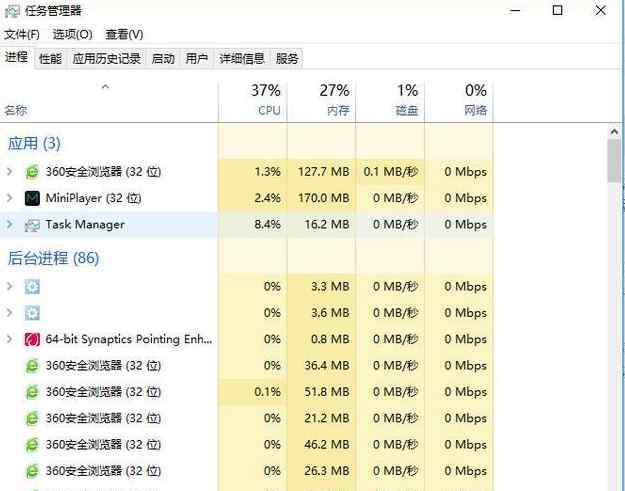Select the Task Manager row name
The width and height of the screenshot is (625, 491).
pos(85,224)
